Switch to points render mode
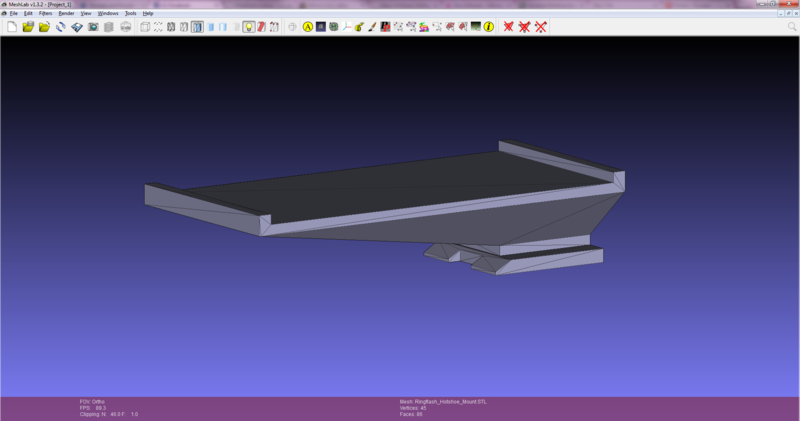 pyautogui.click(x=158, y=27)
